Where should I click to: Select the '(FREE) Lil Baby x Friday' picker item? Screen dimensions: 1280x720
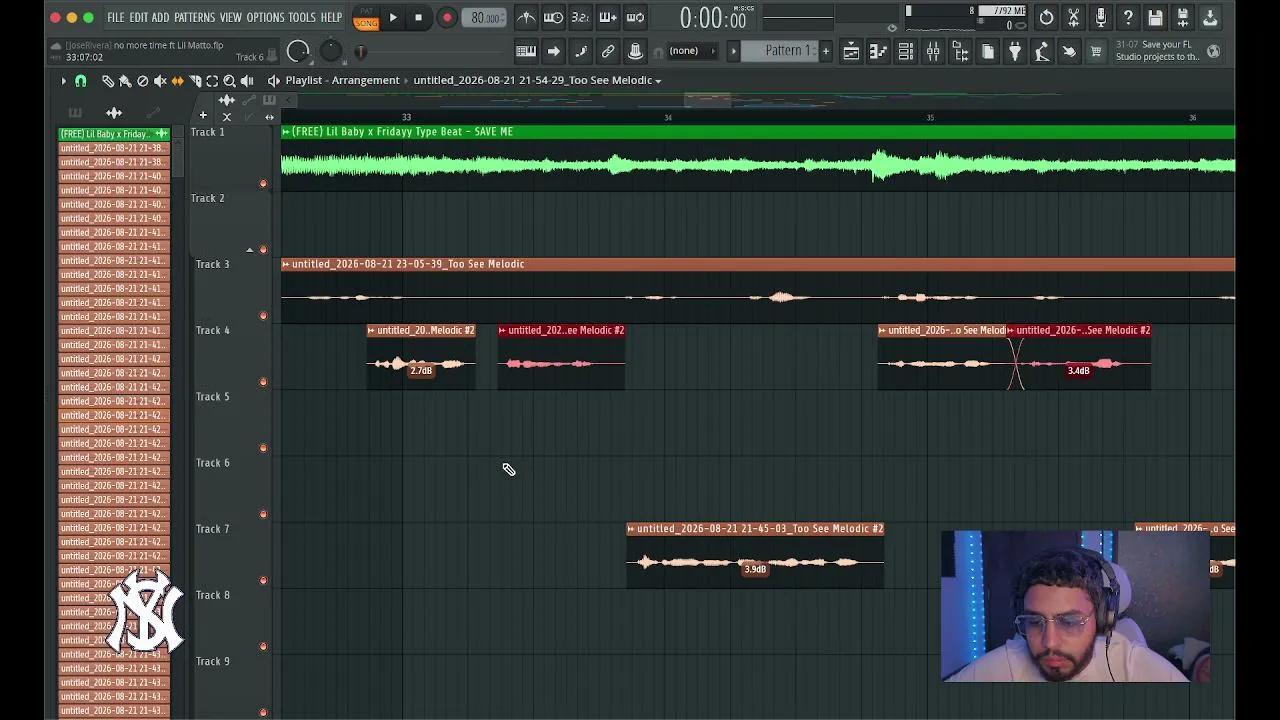[114, 134]
